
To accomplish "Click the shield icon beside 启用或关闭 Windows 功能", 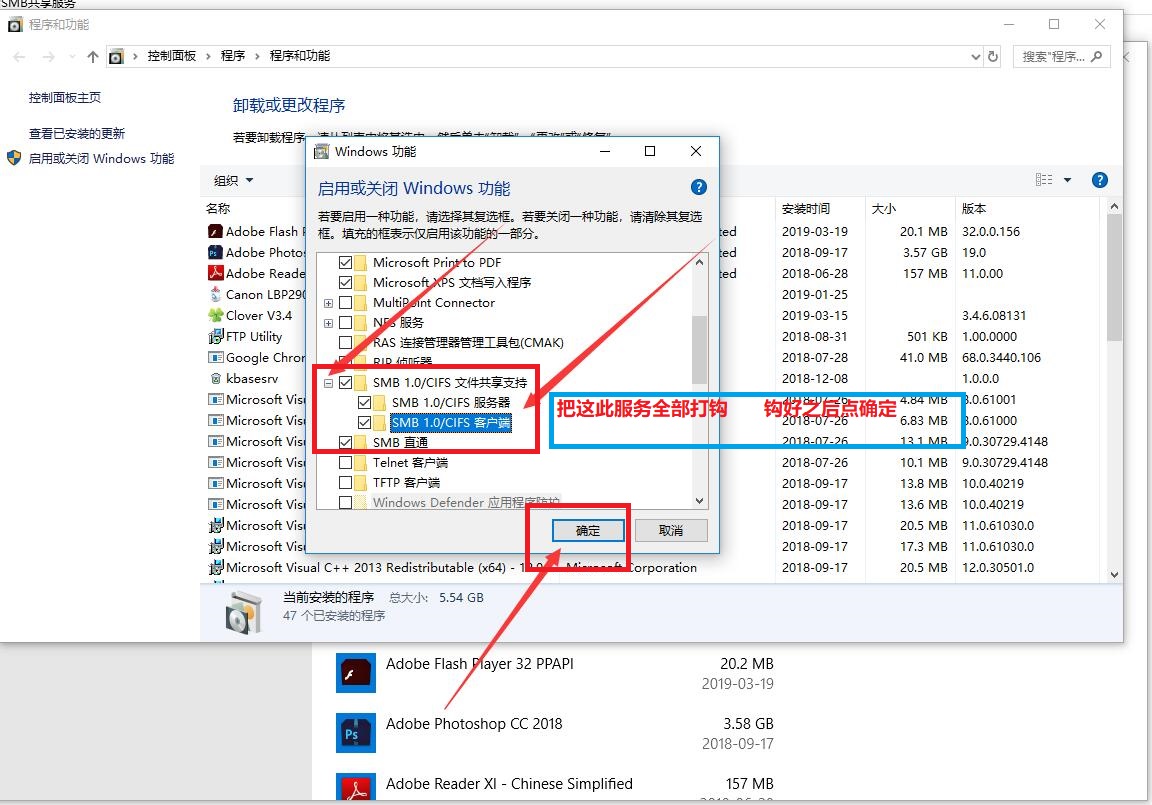I will click(x=14, y=158).
